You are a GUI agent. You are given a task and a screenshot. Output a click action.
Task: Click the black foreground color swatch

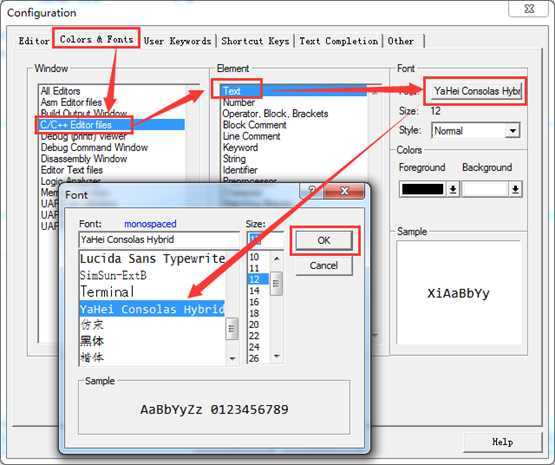tap(423, 189)
